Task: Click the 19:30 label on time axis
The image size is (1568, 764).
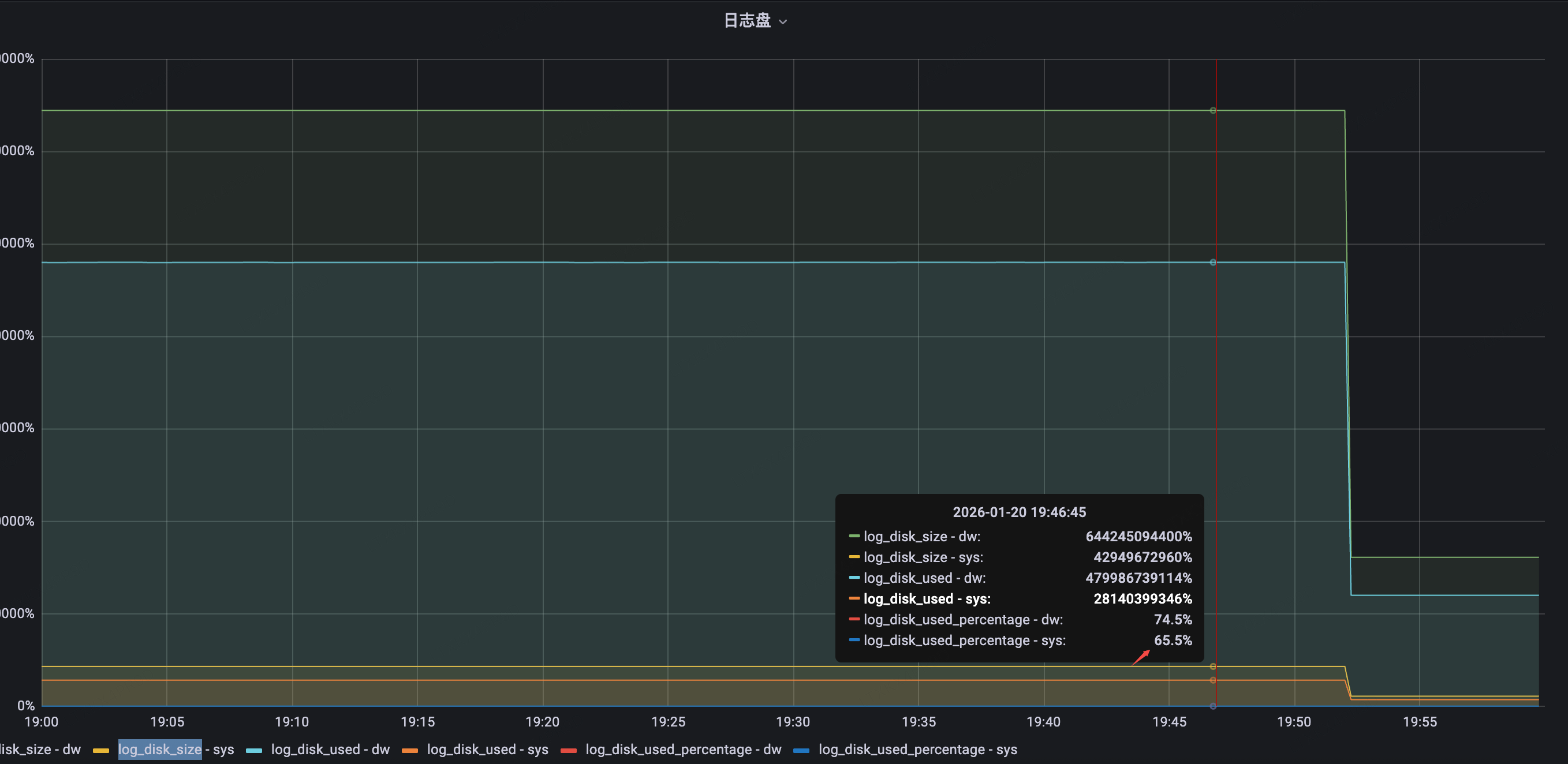Action: [x=793, y=722]
